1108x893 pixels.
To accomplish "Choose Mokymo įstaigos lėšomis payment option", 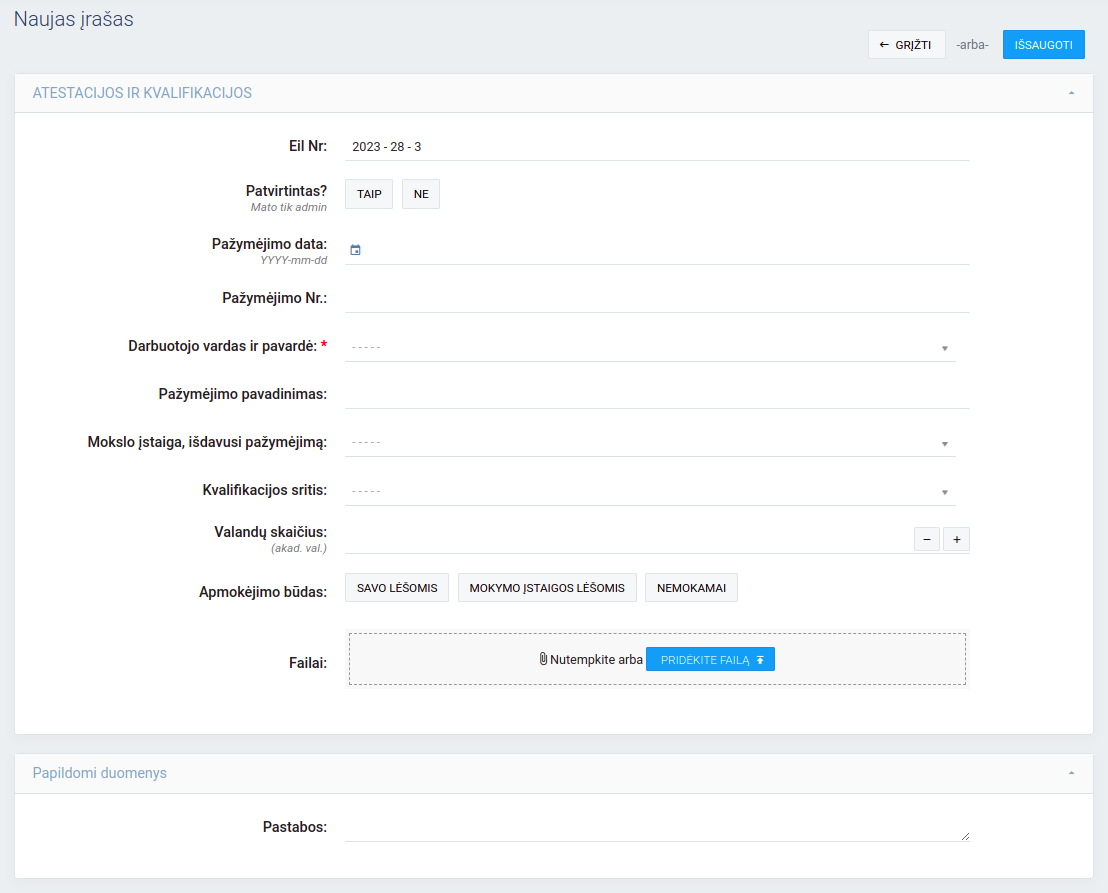I will (547, 588).
